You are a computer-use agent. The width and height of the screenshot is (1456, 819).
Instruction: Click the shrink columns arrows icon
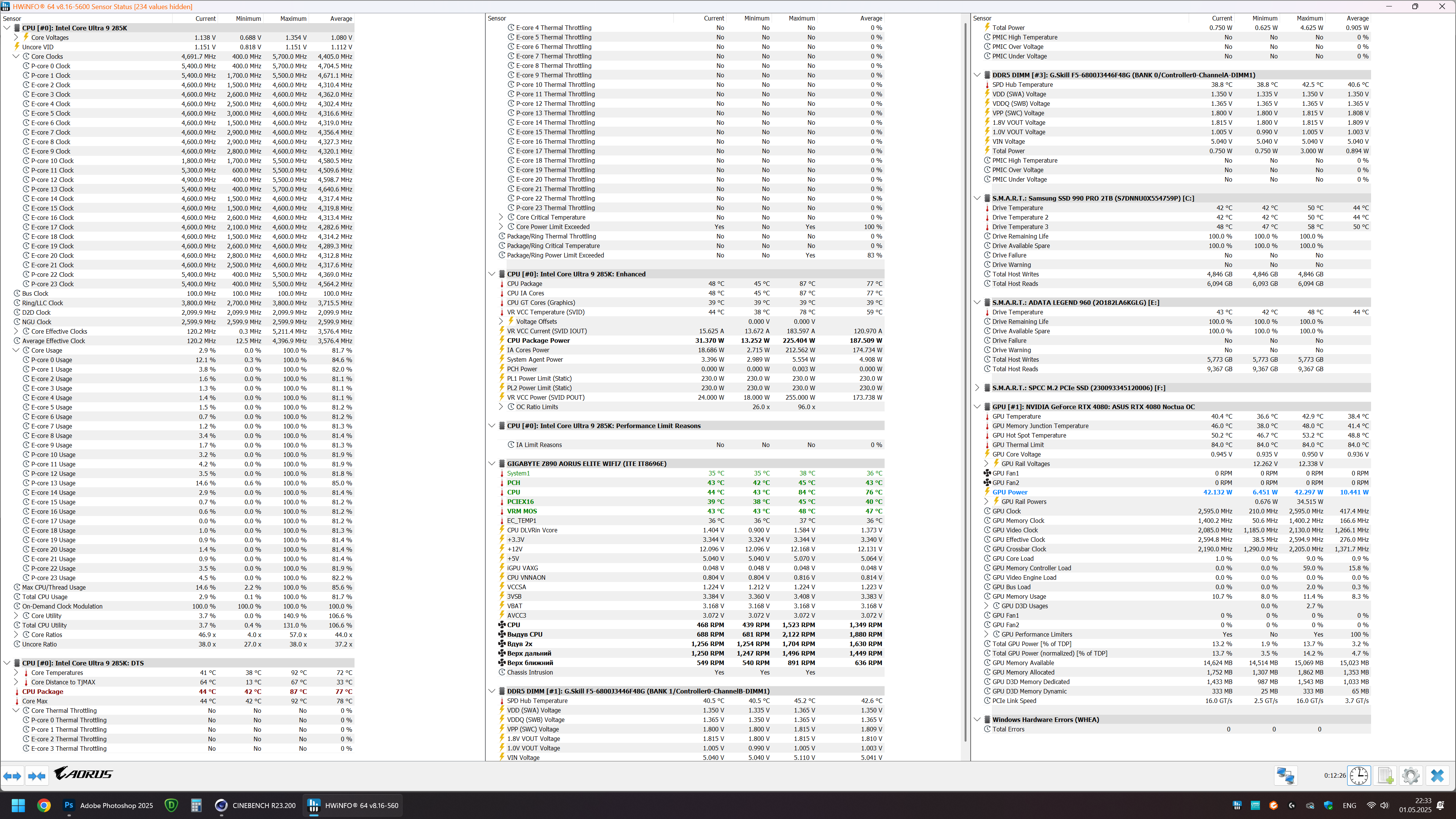tap(37, 776)
